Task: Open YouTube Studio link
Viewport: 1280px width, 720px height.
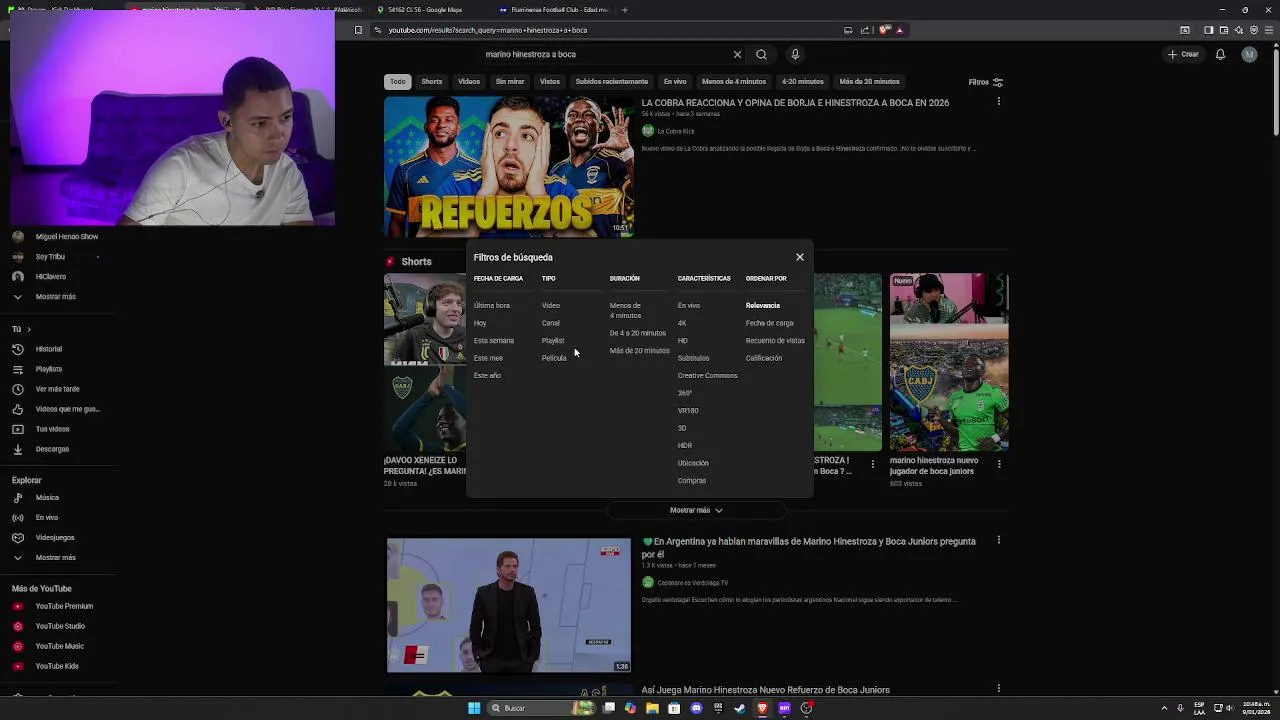Action: tap(60, 626)
